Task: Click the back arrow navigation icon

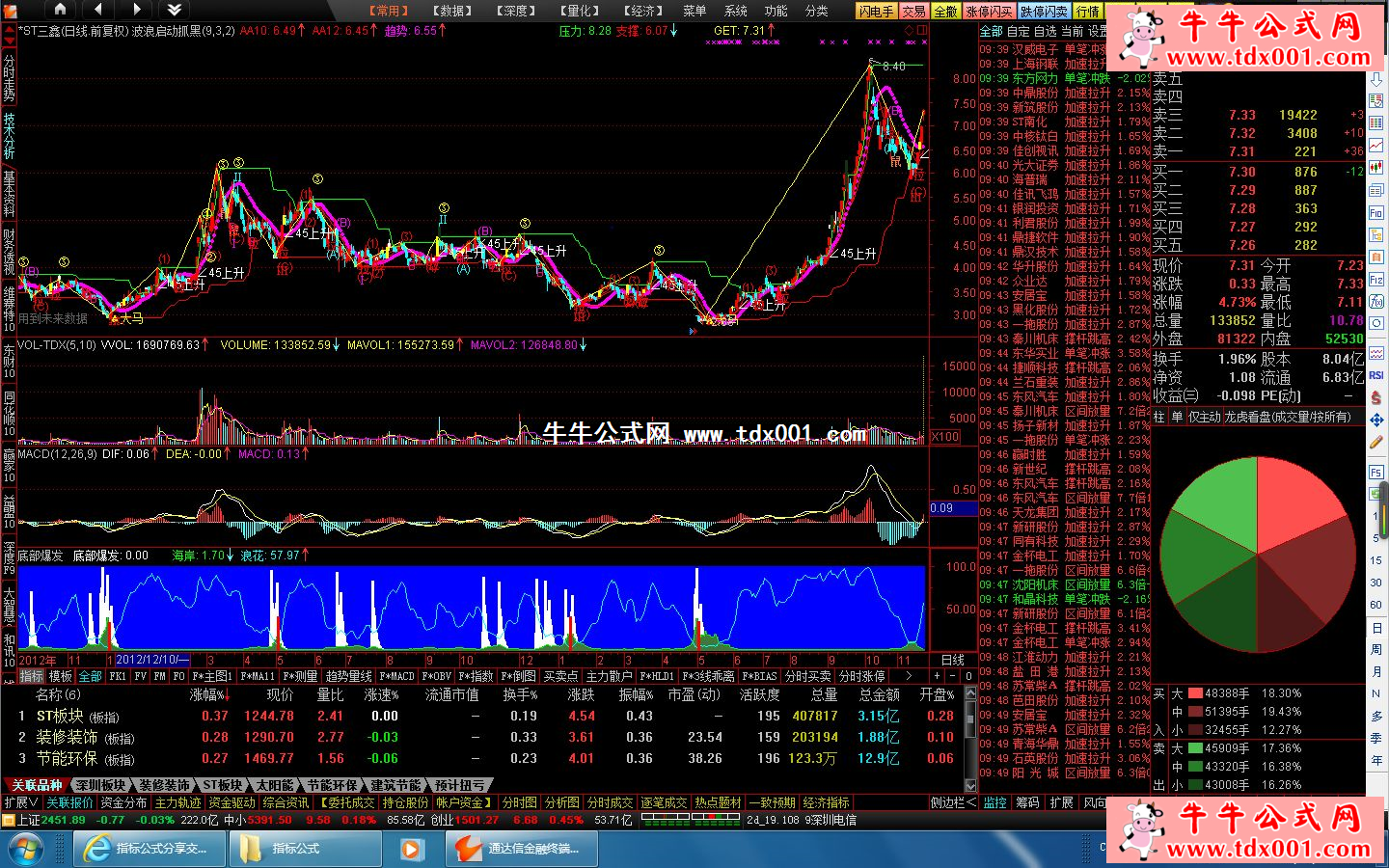Action: [x=98, y=10]
